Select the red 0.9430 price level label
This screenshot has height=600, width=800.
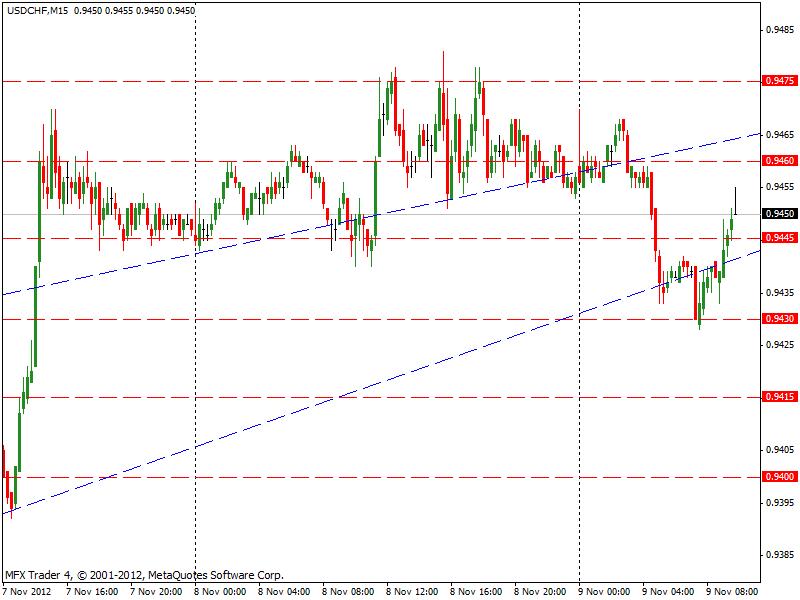coord(779,319)
